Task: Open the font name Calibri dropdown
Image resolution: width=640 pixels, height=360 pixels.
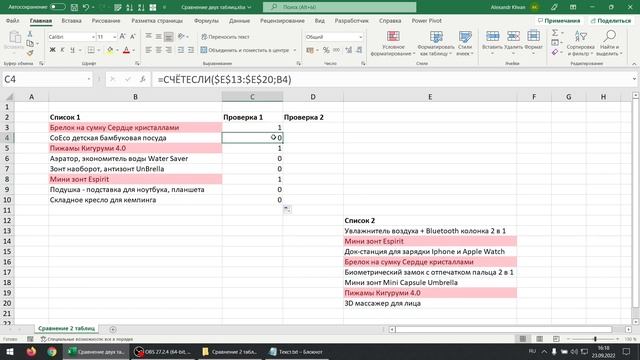Action: [x=93, y=37]
